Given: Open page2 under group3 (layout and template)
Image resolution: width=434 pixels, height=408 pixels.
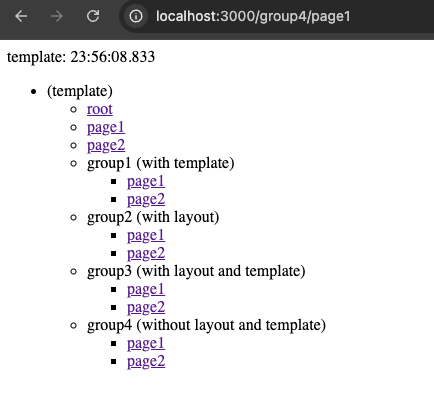Looking at the screenshot, I should pyautogui.click(x=146, y=307).
